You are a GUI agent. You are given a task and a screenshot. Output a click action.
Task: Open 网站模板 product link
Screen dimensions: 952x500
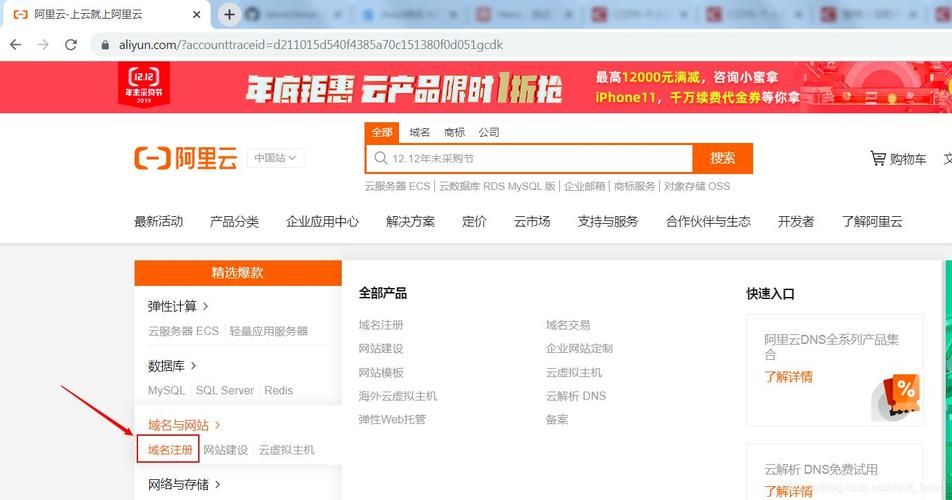(381, 373)
